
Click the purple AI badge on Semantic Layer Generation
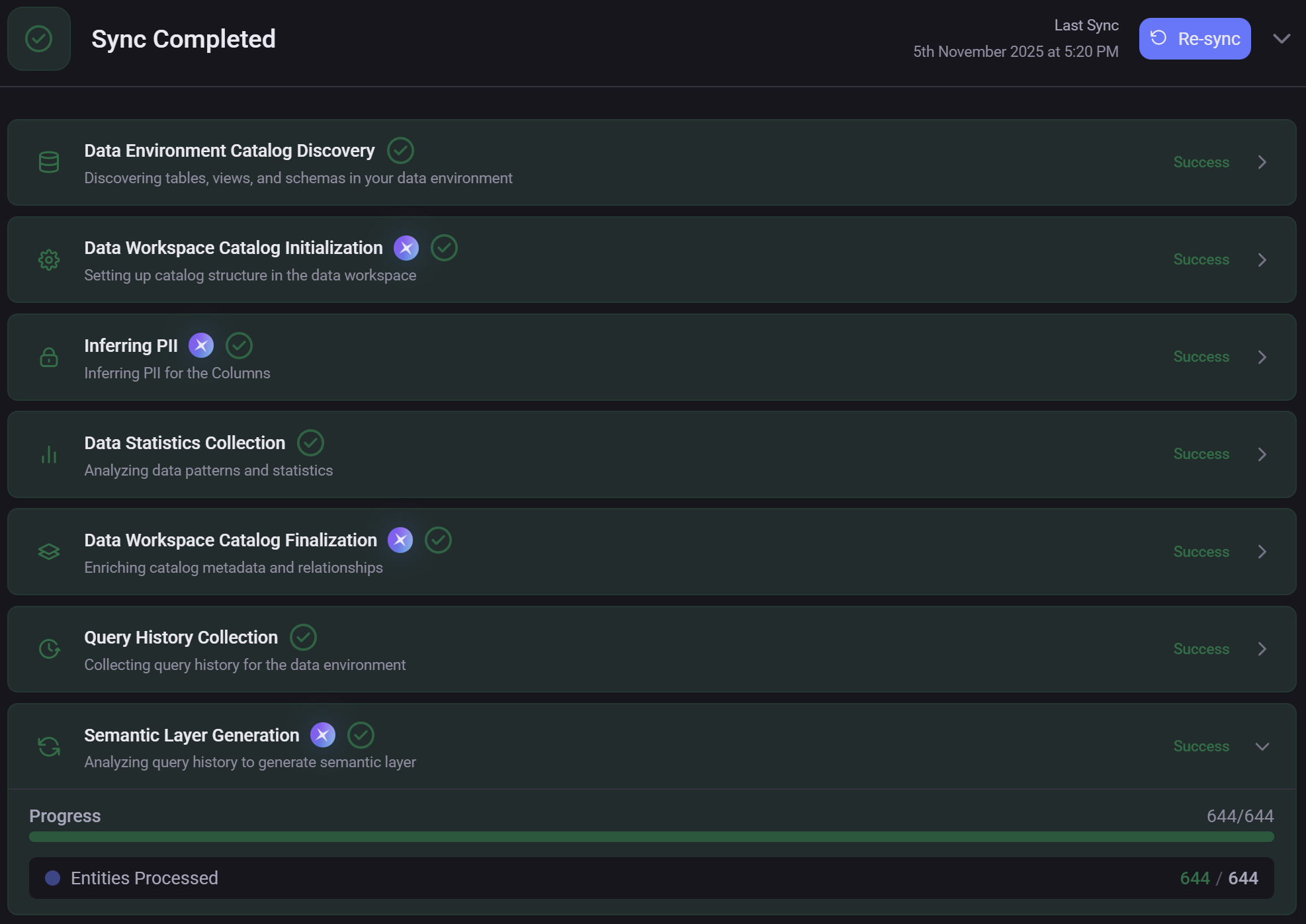[x=323, y=734]
